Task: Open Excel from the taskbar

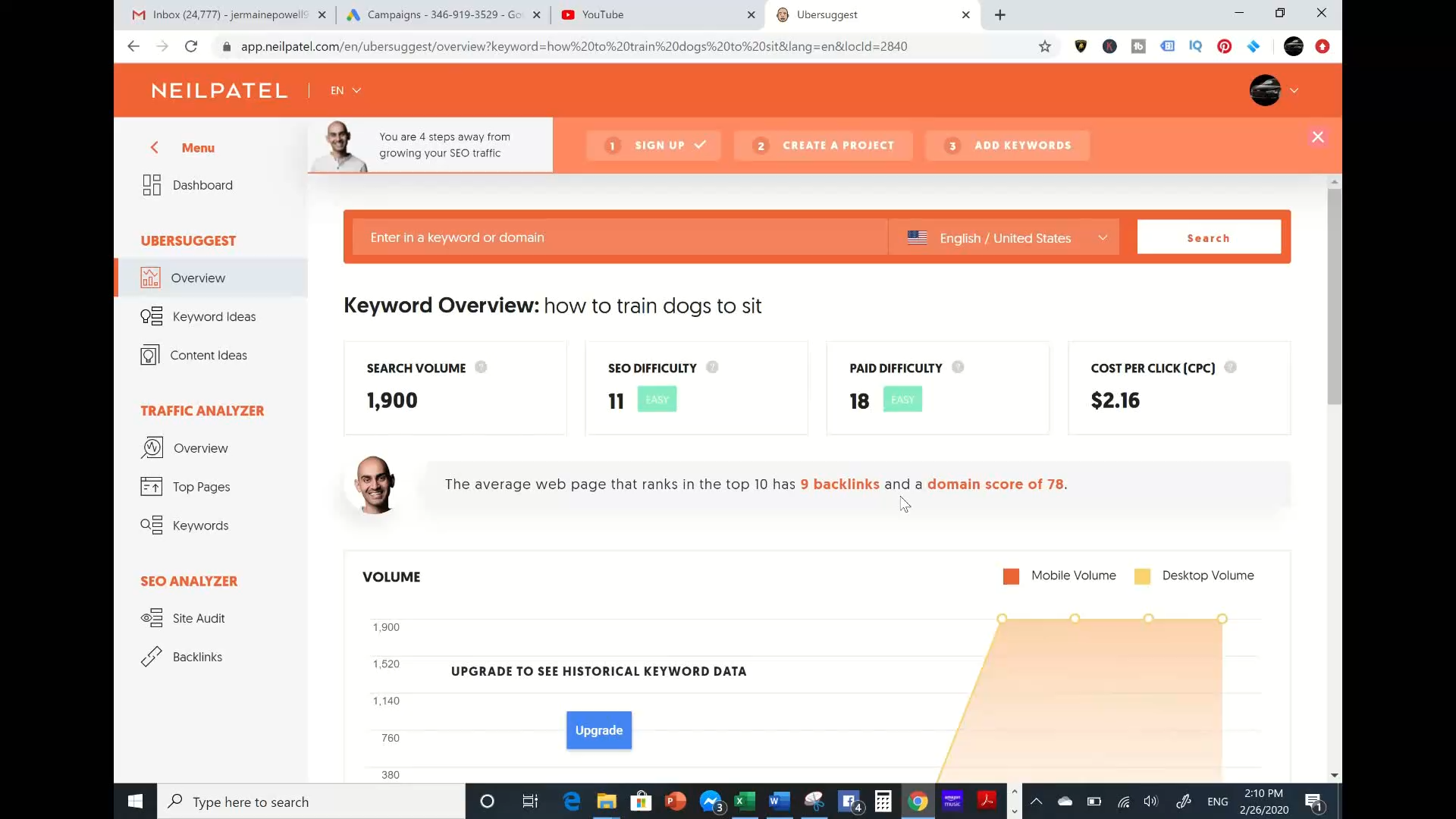Action: tap(745, 802)
